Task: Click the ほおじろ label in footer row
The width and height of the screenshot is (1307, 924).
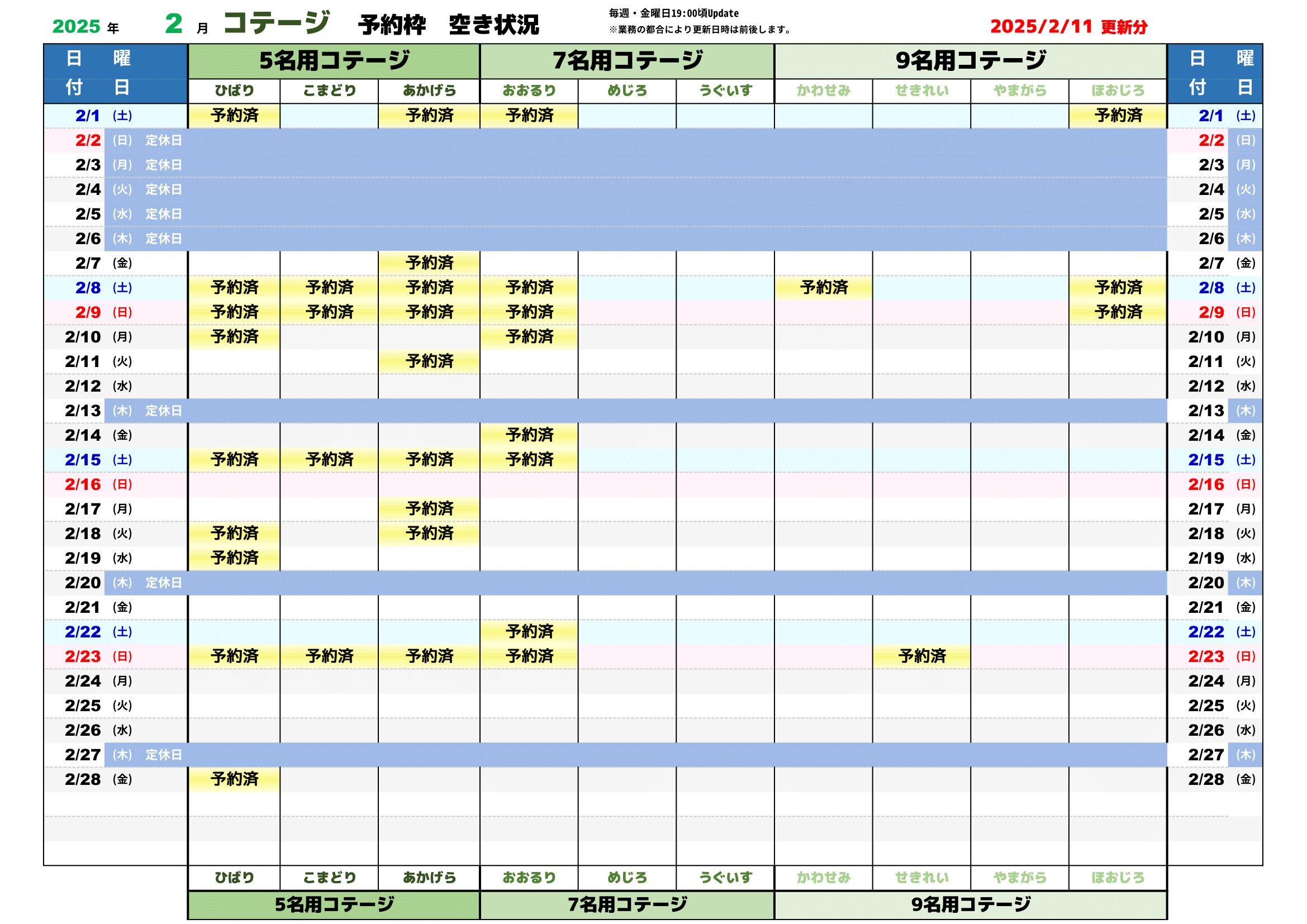Action: tap(1118, 878)
